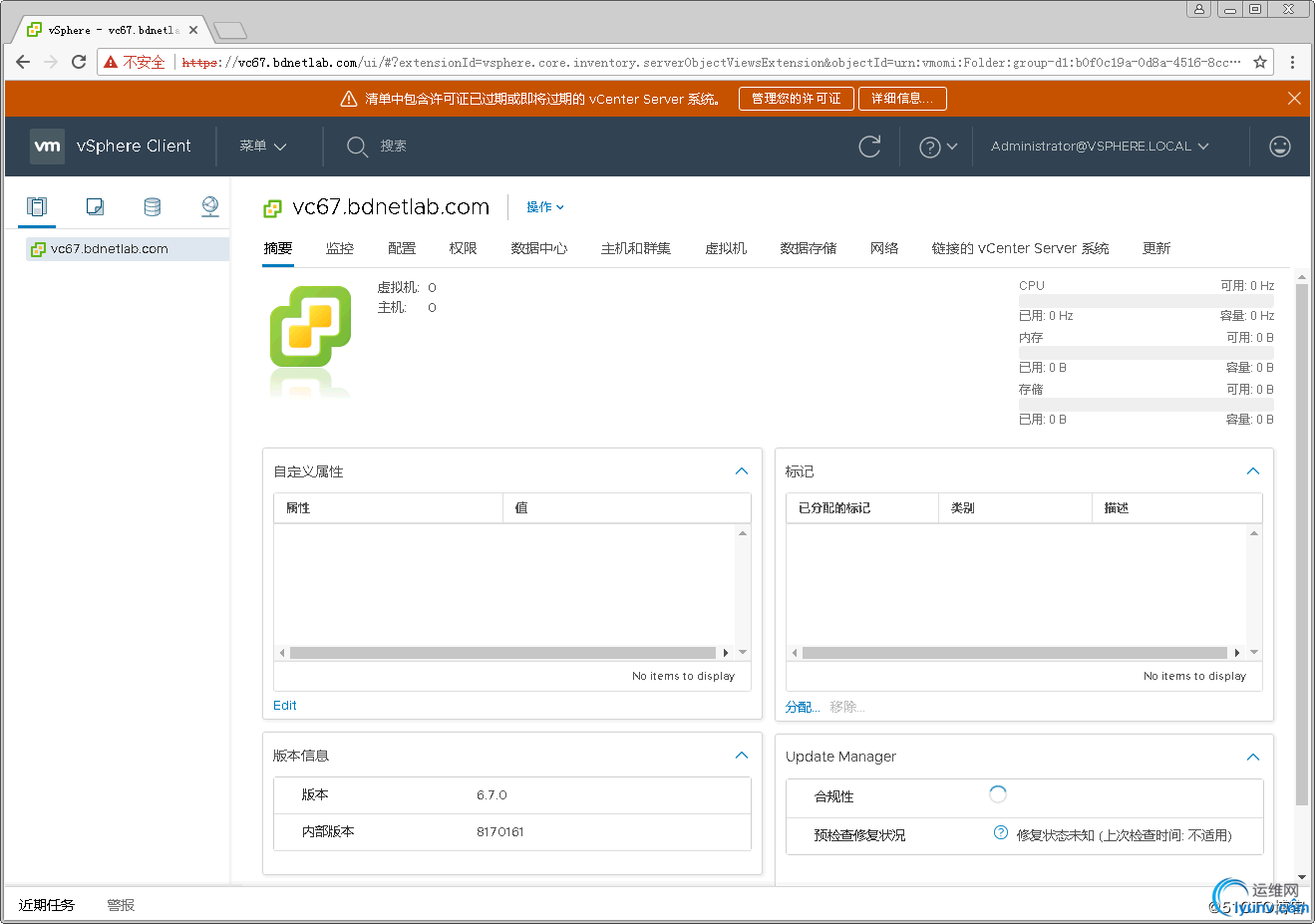The image size is (1315, 924).
Task: Open the 链接的 vCenter Server 系统 tab
Action: pyautogui.click(x=1020, y=248)
